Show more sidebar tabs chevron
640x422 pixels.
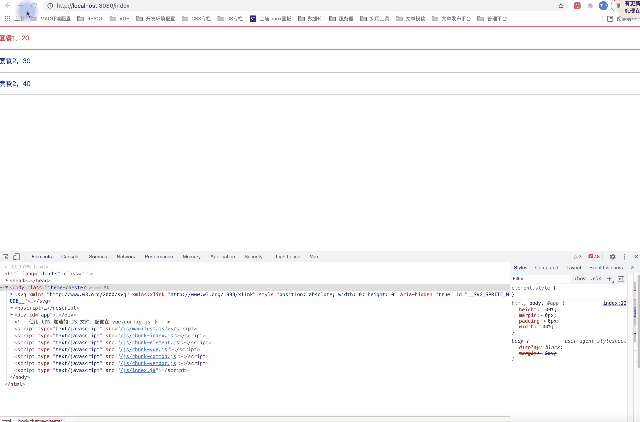[632, 268]
